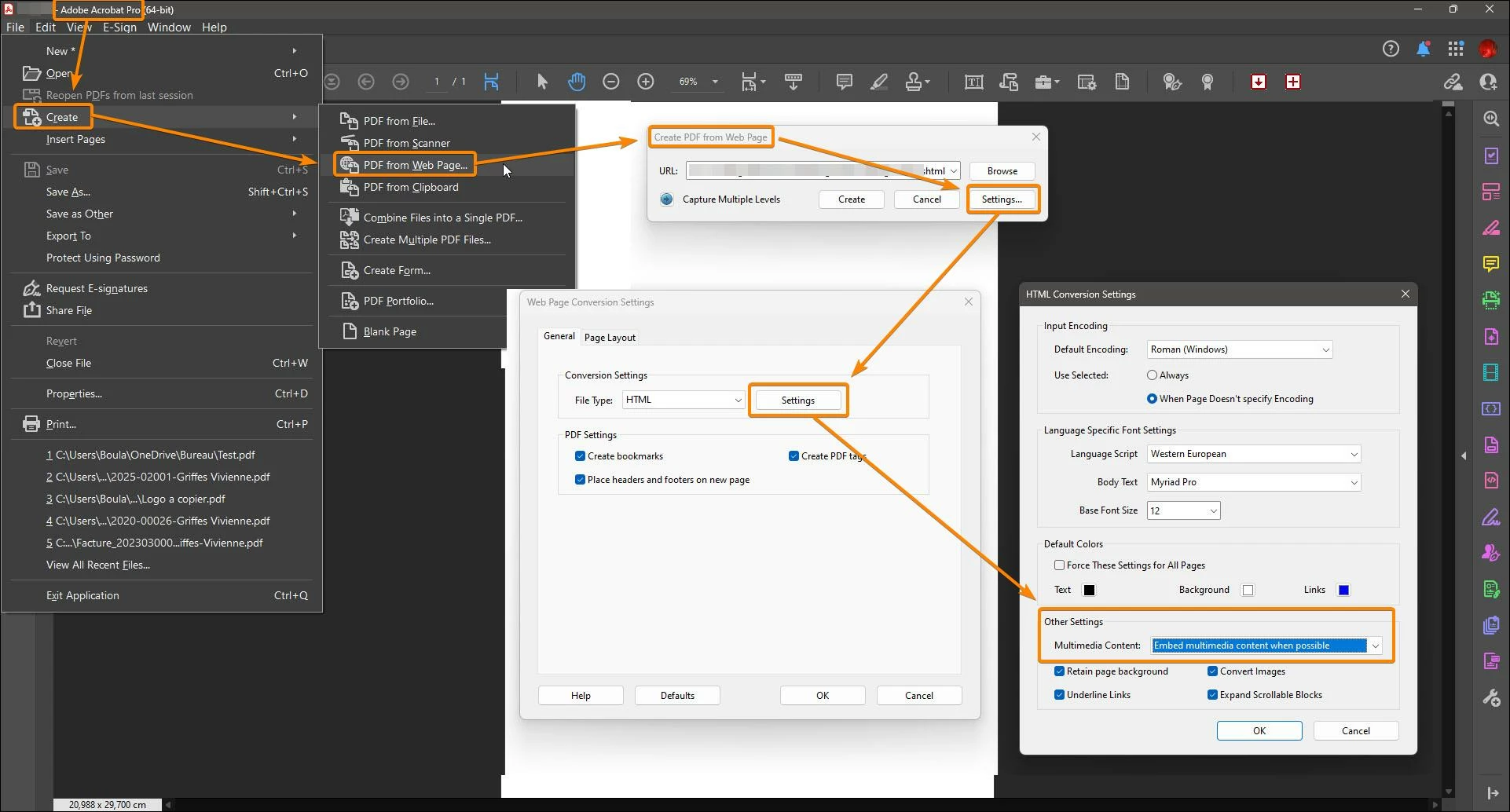Open the magnifier search tool in right pane
This screenshot has height=812, width=1510.
coord(1491,119)
